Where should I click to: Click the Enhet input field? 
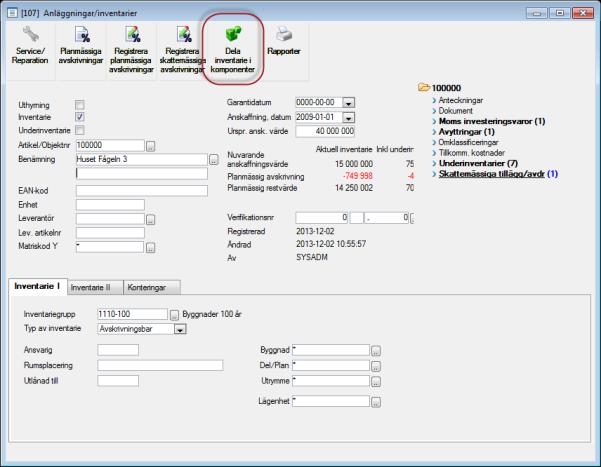[110, 205]
